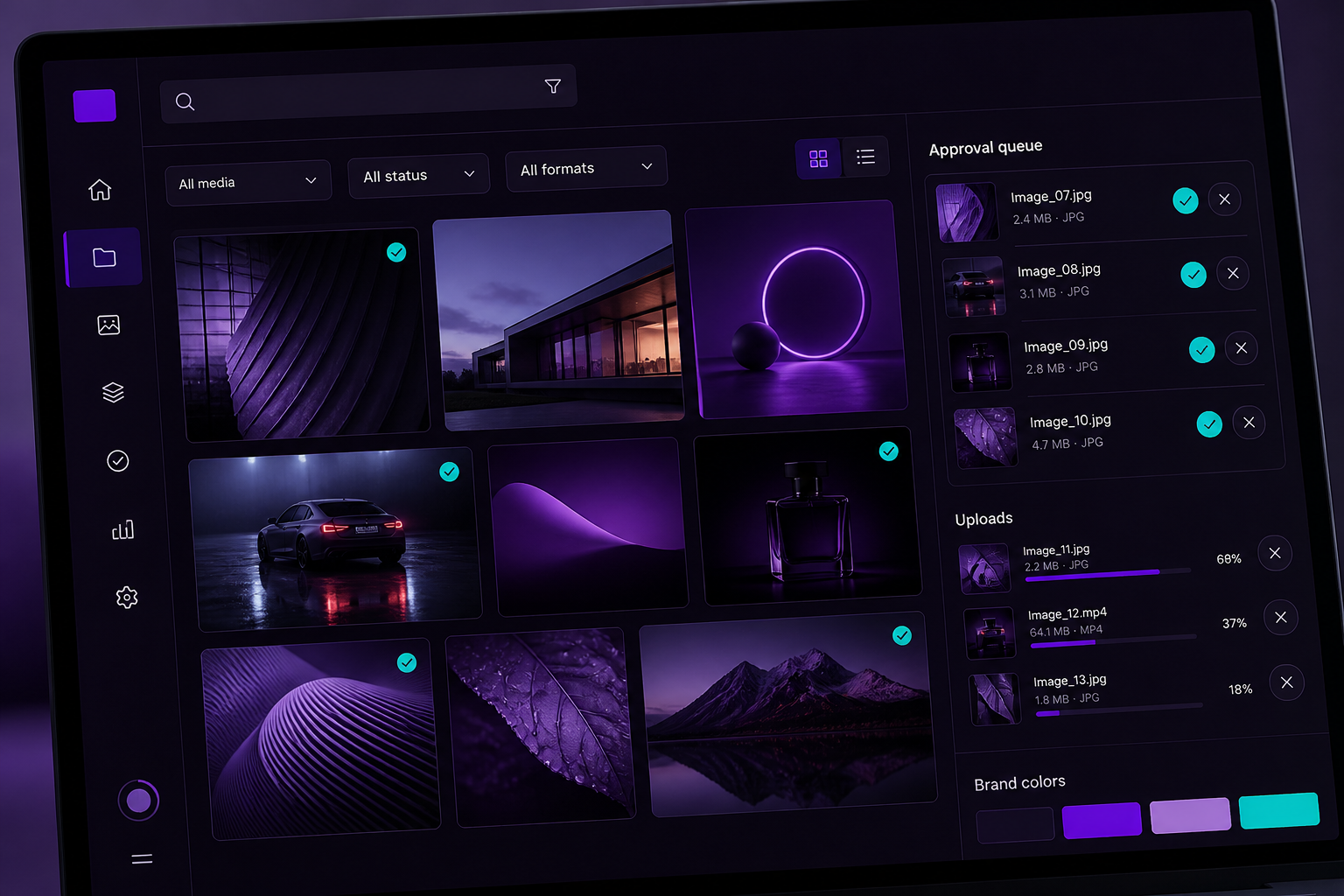Toggle checkmark on the car thumbnail

450,472
